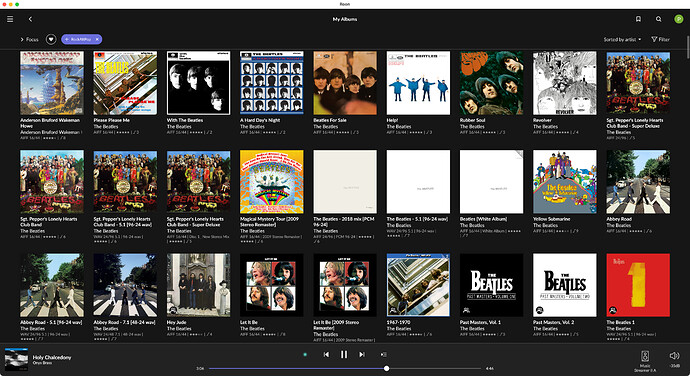
Task: Open the play queue icon
Action: (383, 354)
